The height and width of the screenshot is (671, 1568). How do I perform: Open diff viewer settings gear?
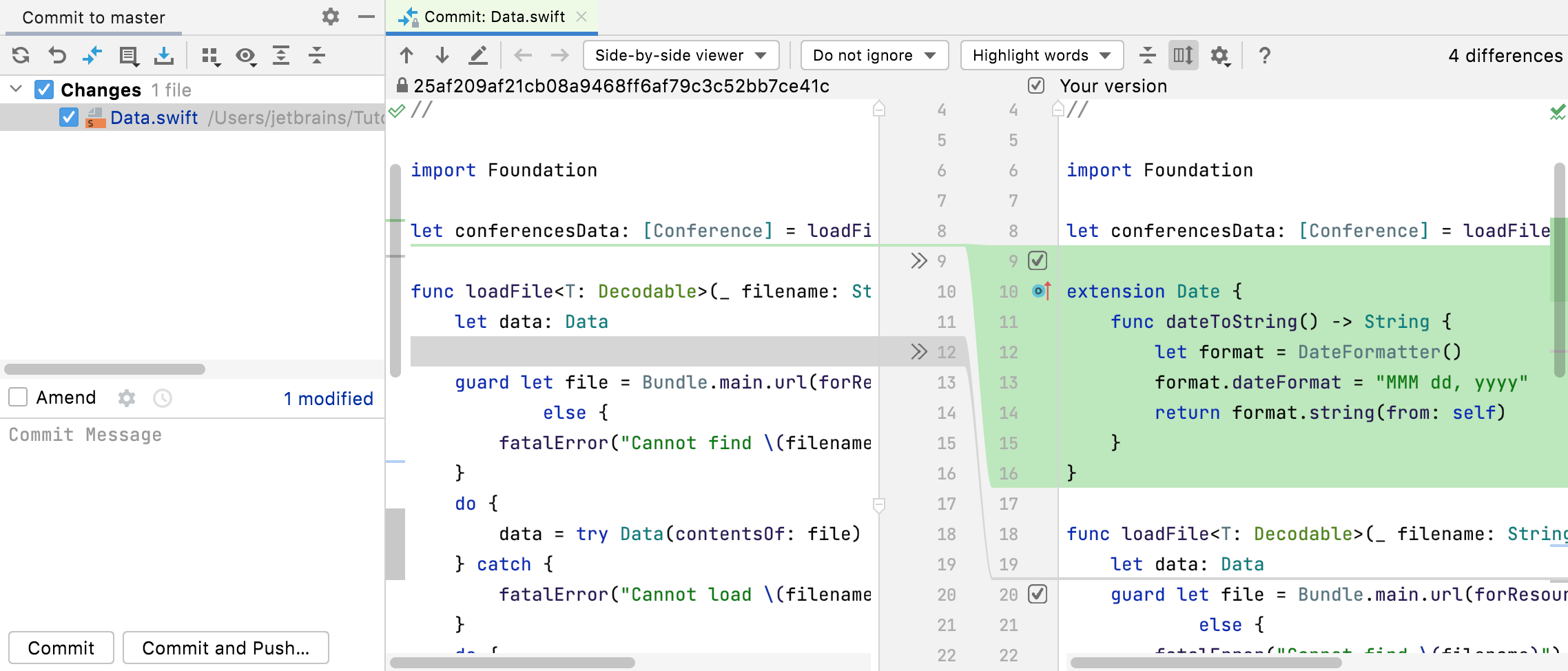(1220, 56)
